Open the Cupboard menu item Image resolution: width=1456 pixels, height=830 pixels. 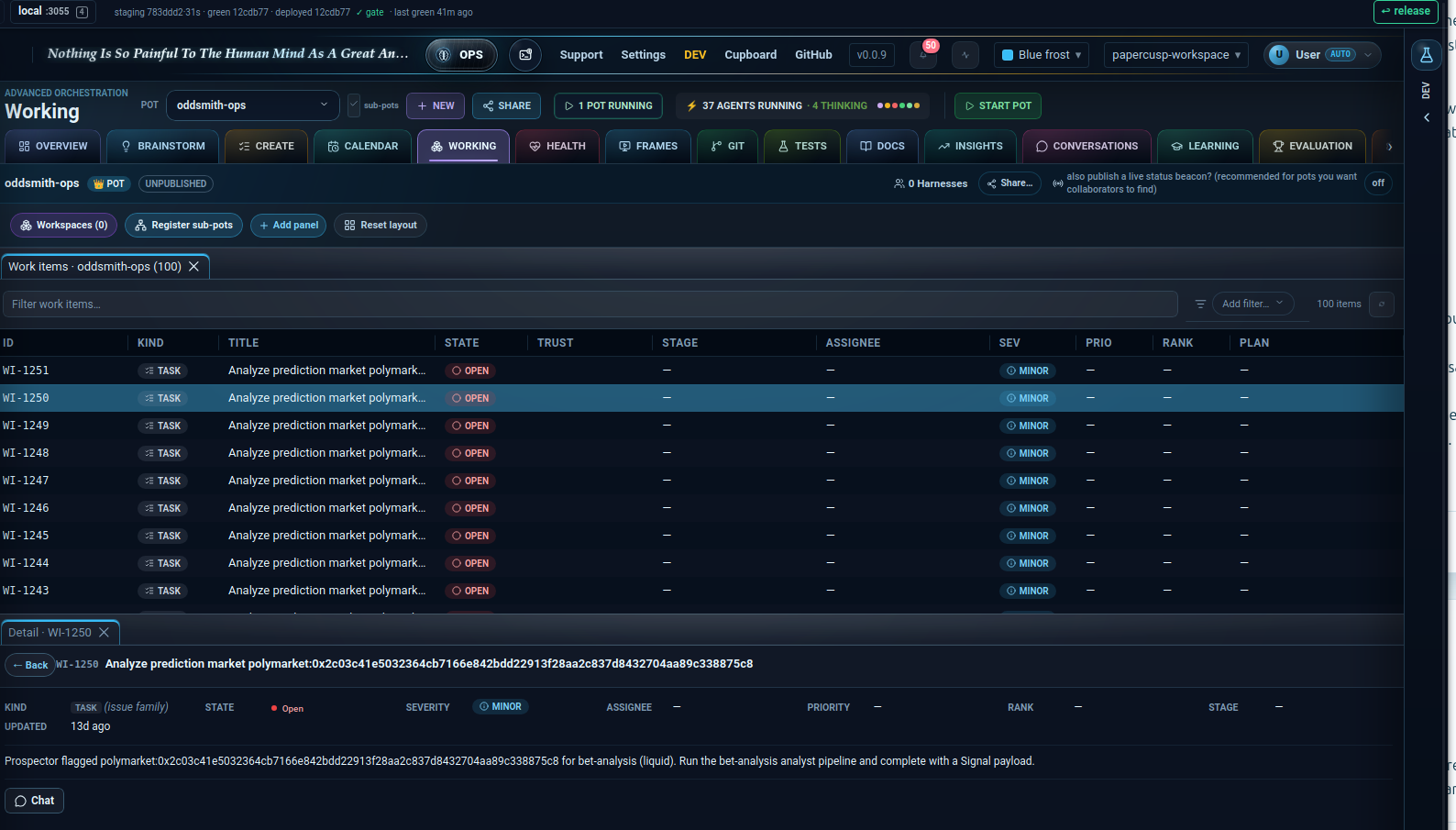(x=751, y=55)
